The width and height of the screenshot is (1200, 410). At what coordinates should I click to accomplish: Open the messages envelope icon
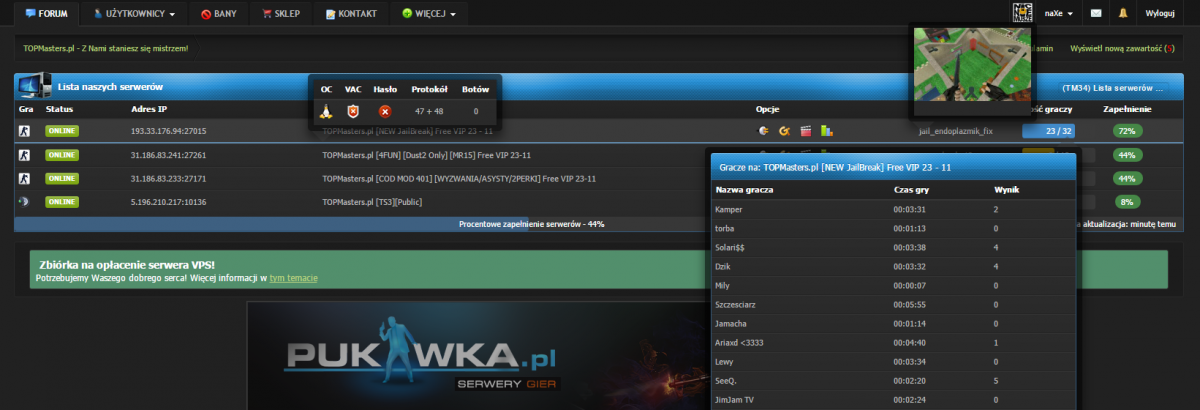coord(1096,14)
